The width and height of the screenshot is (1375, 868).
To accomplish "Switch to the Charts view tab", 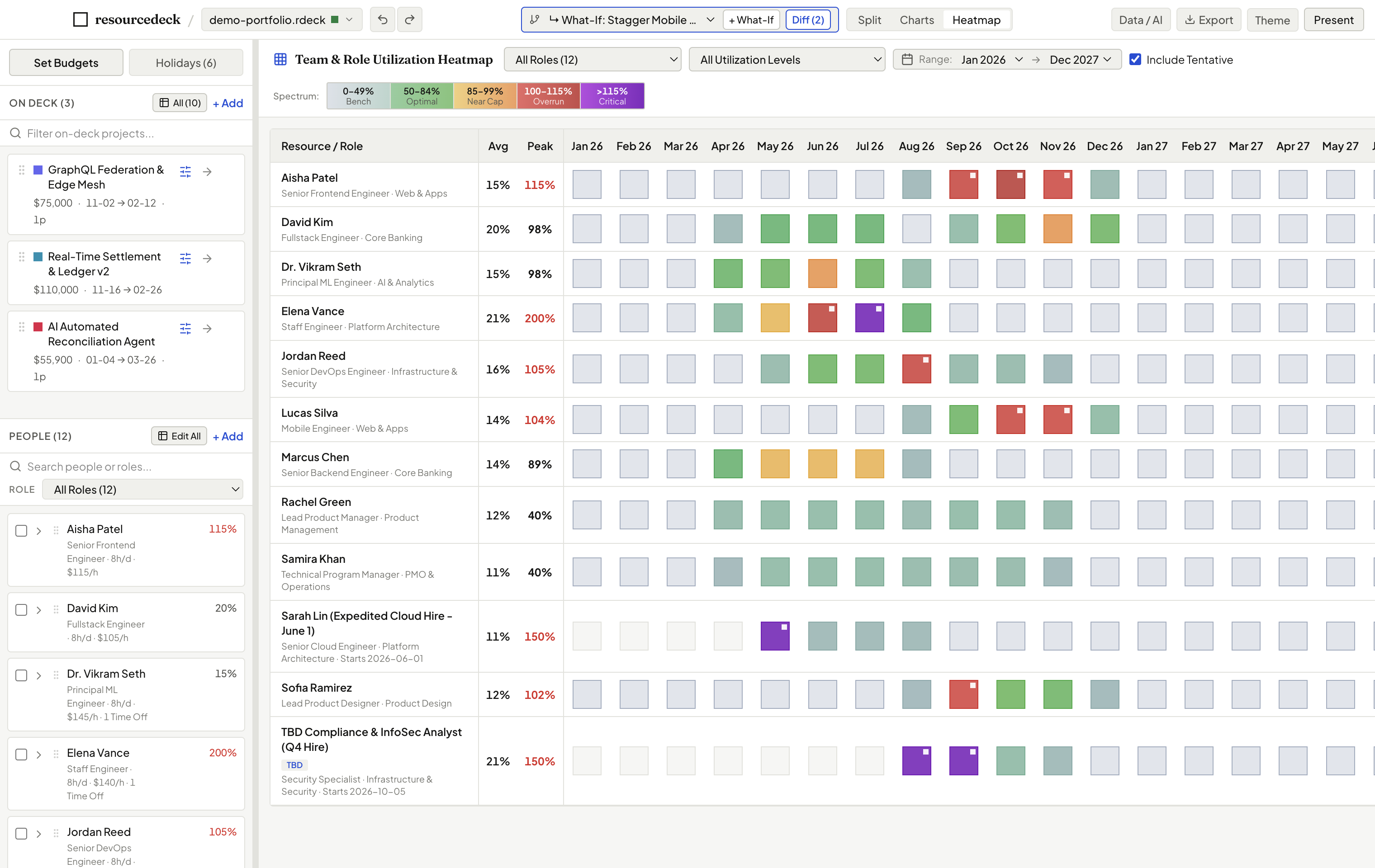I will [x=916, y=20].
